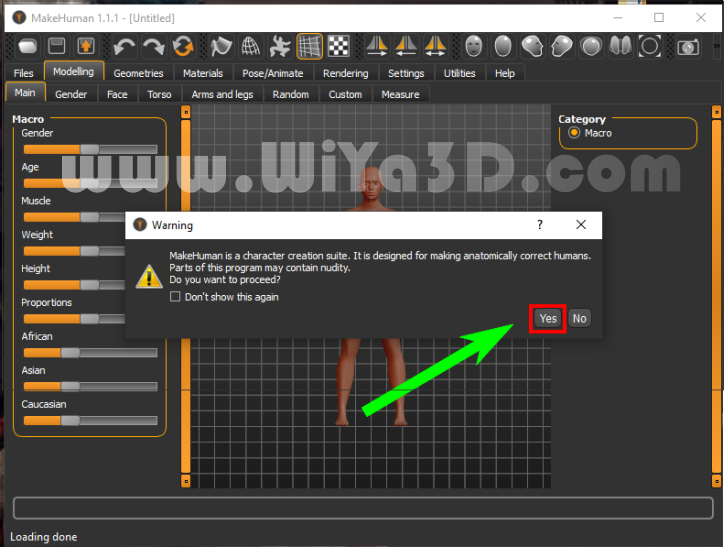Image resolution: width=724 pixels, height=547 pixels.
Task: Check the Don't show this again box
Action: pos(175,296)
